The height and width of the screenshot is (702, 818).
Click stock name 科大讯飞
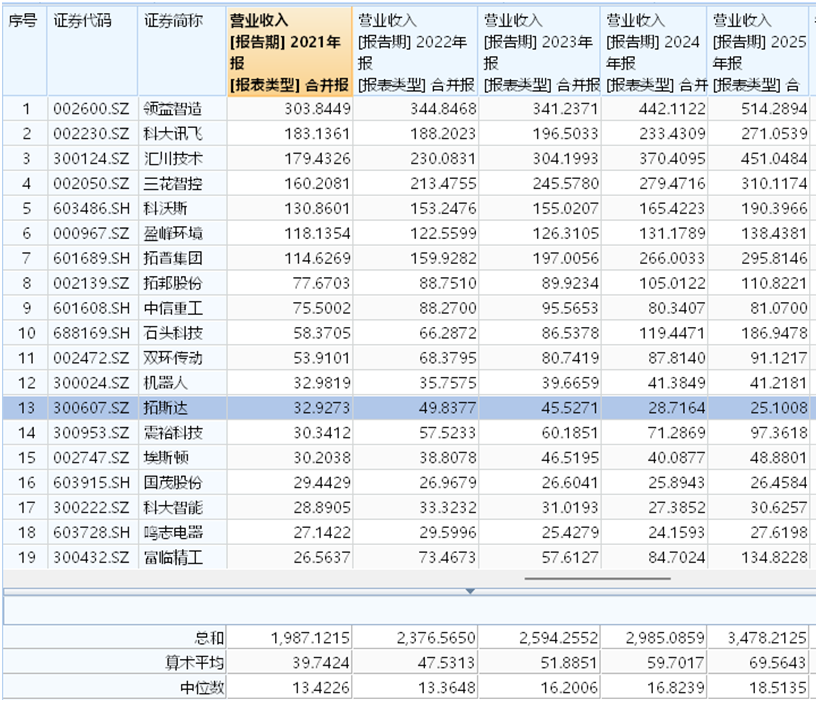pos(173,134)
